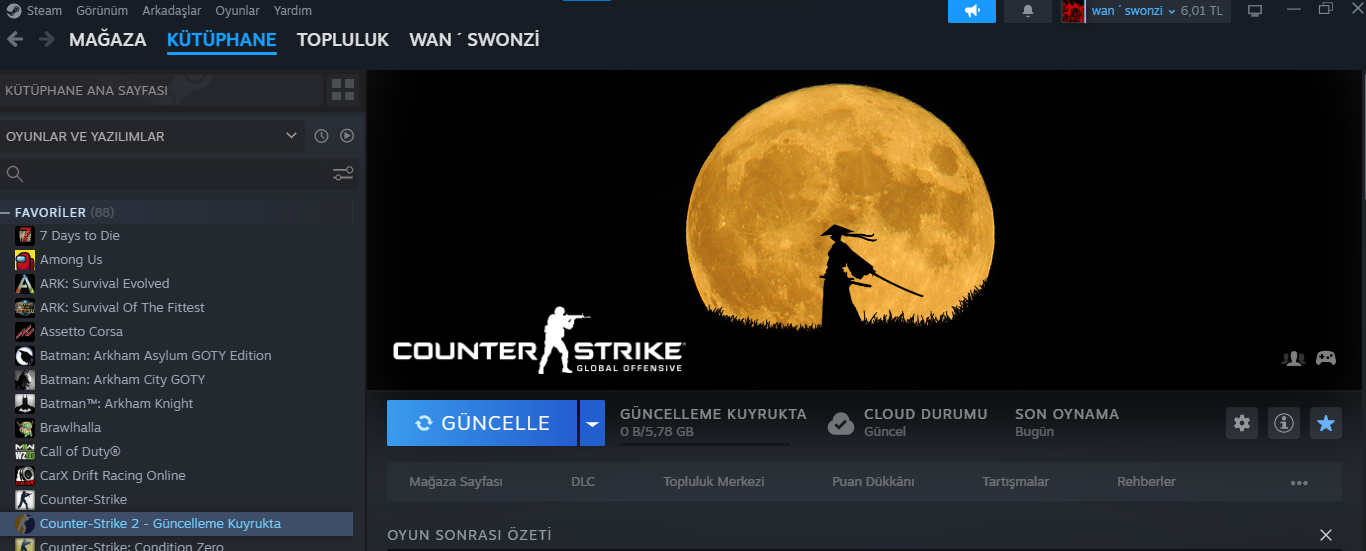Expand OYUNLAR VE YAZILIMLAR filter dropdown
This screenshot has height=551, width=1366.
[x=153, y=136]
